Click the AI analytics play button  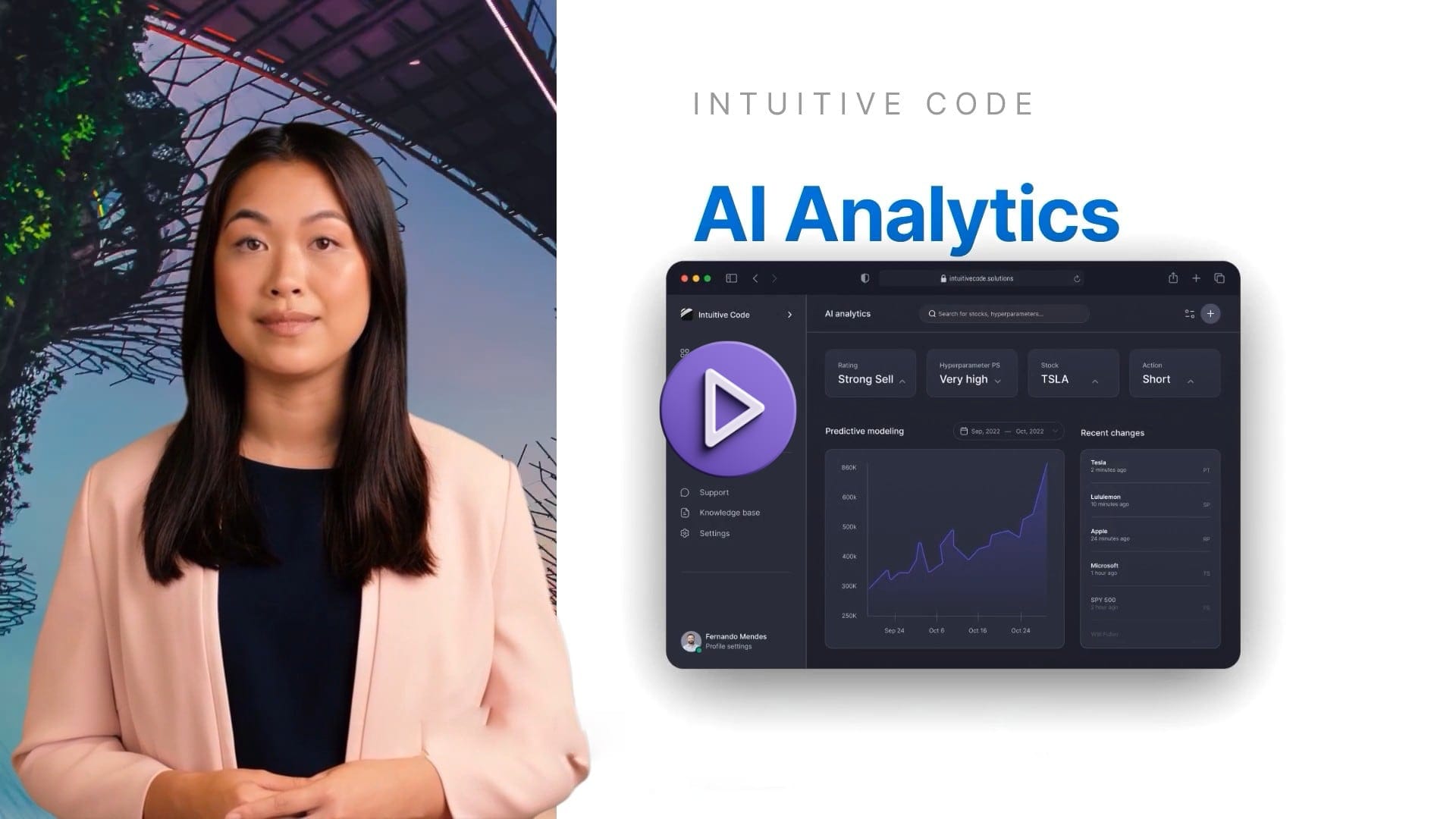point(726,407)
